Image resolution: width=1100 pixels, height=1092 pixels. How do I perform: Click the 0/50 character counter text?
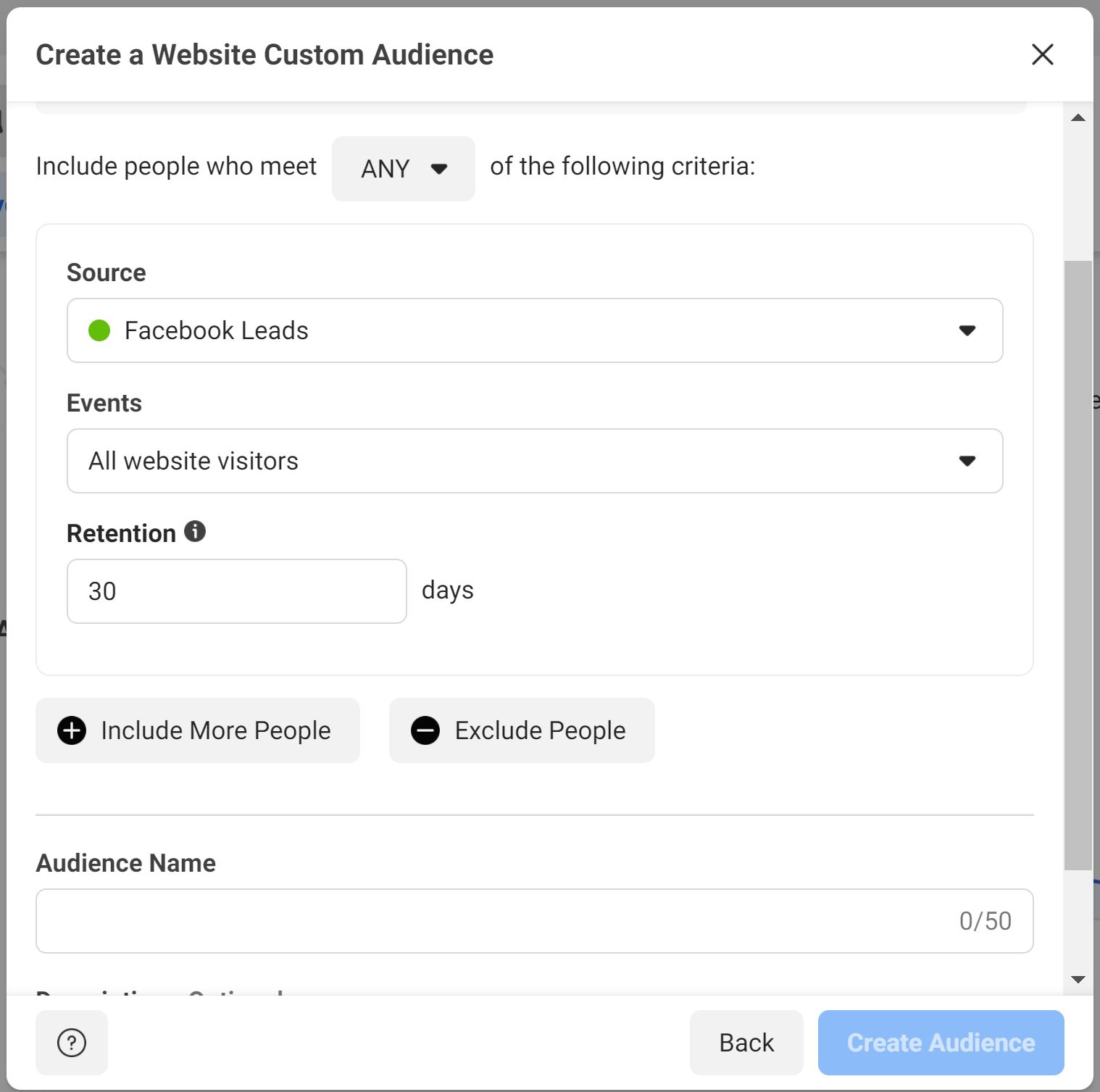986,921
